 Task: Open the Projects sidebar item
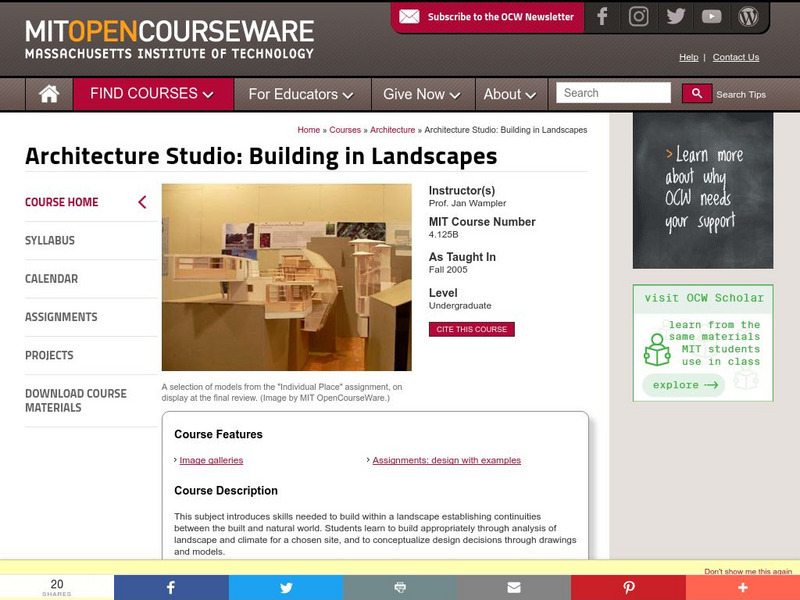[x=49, y=355]
